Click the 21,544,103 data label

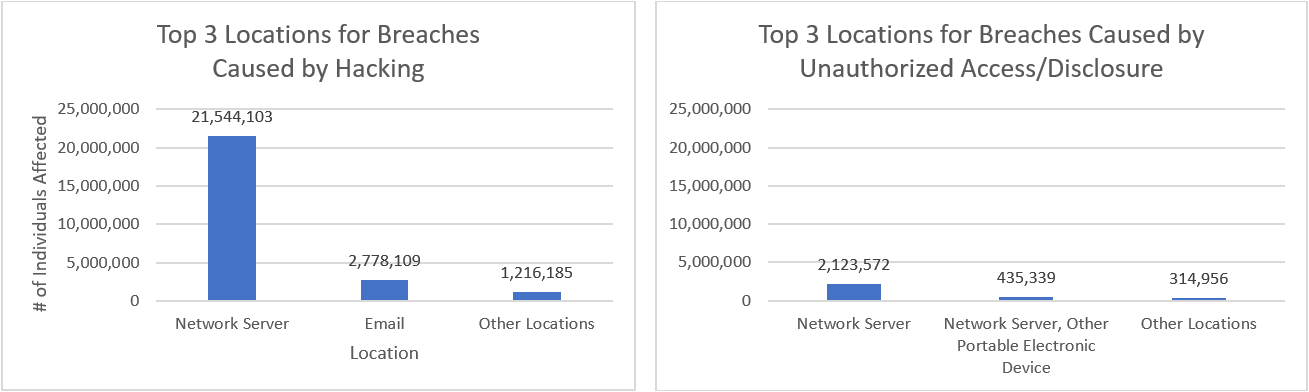[x=233, y=117]
